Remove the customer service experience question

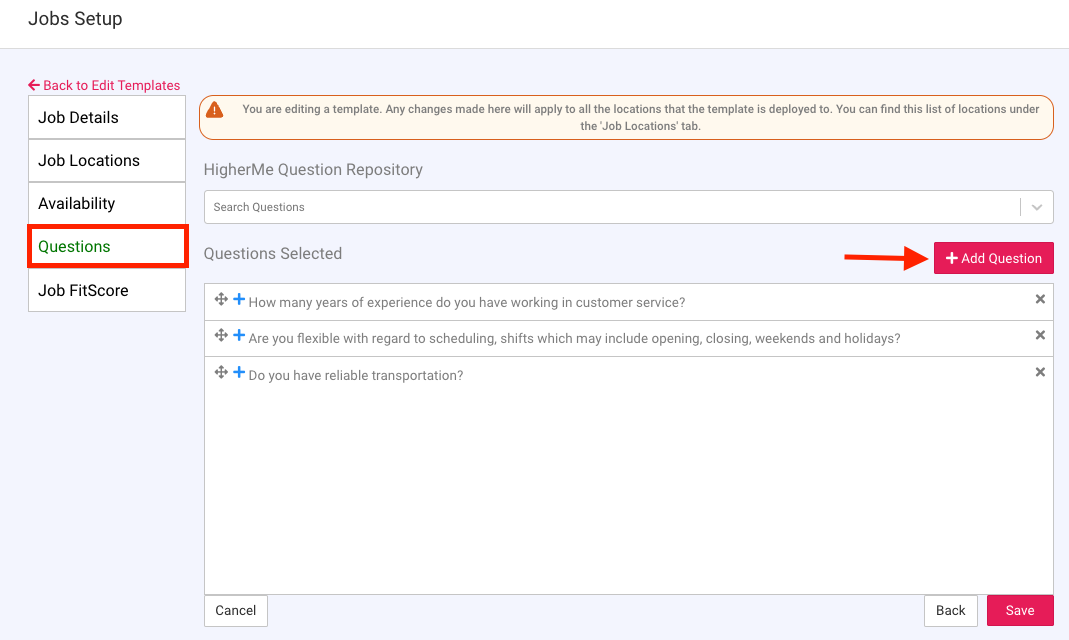point(1040,299)
